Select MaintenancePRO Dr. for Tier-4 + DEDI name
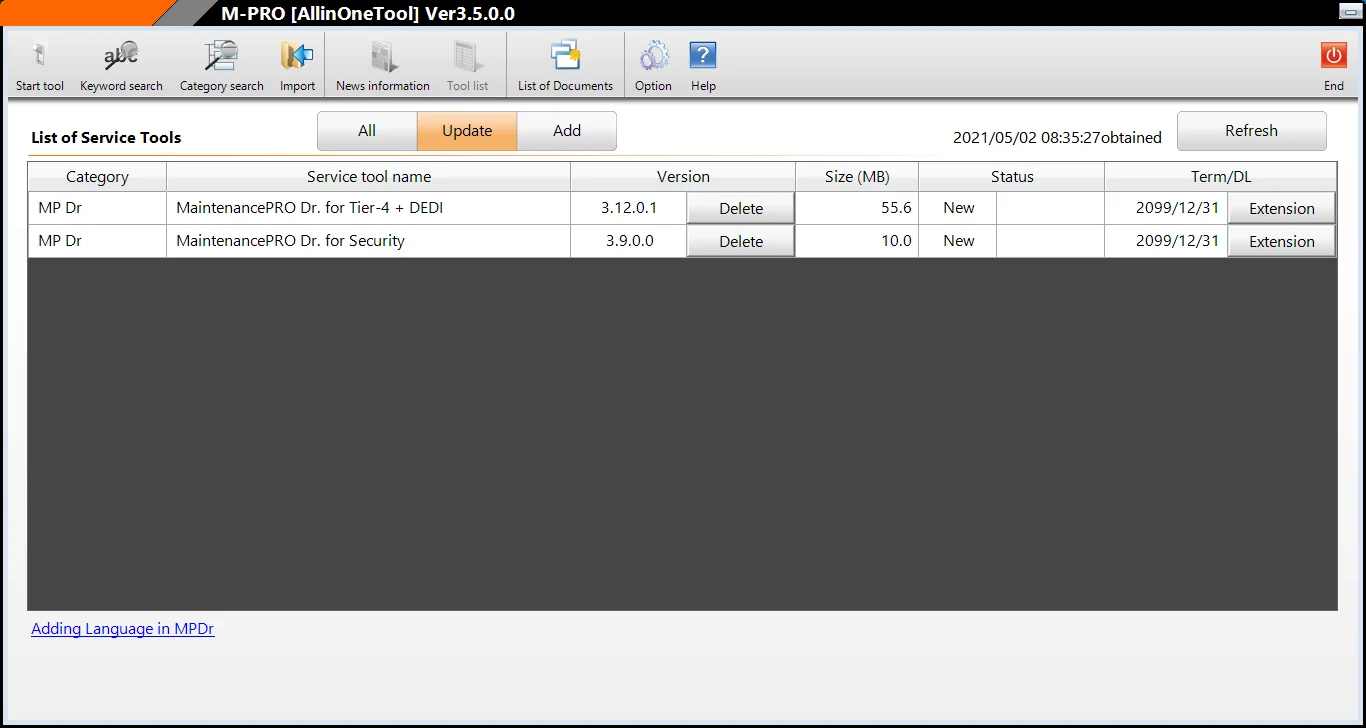 coord(310,208)
